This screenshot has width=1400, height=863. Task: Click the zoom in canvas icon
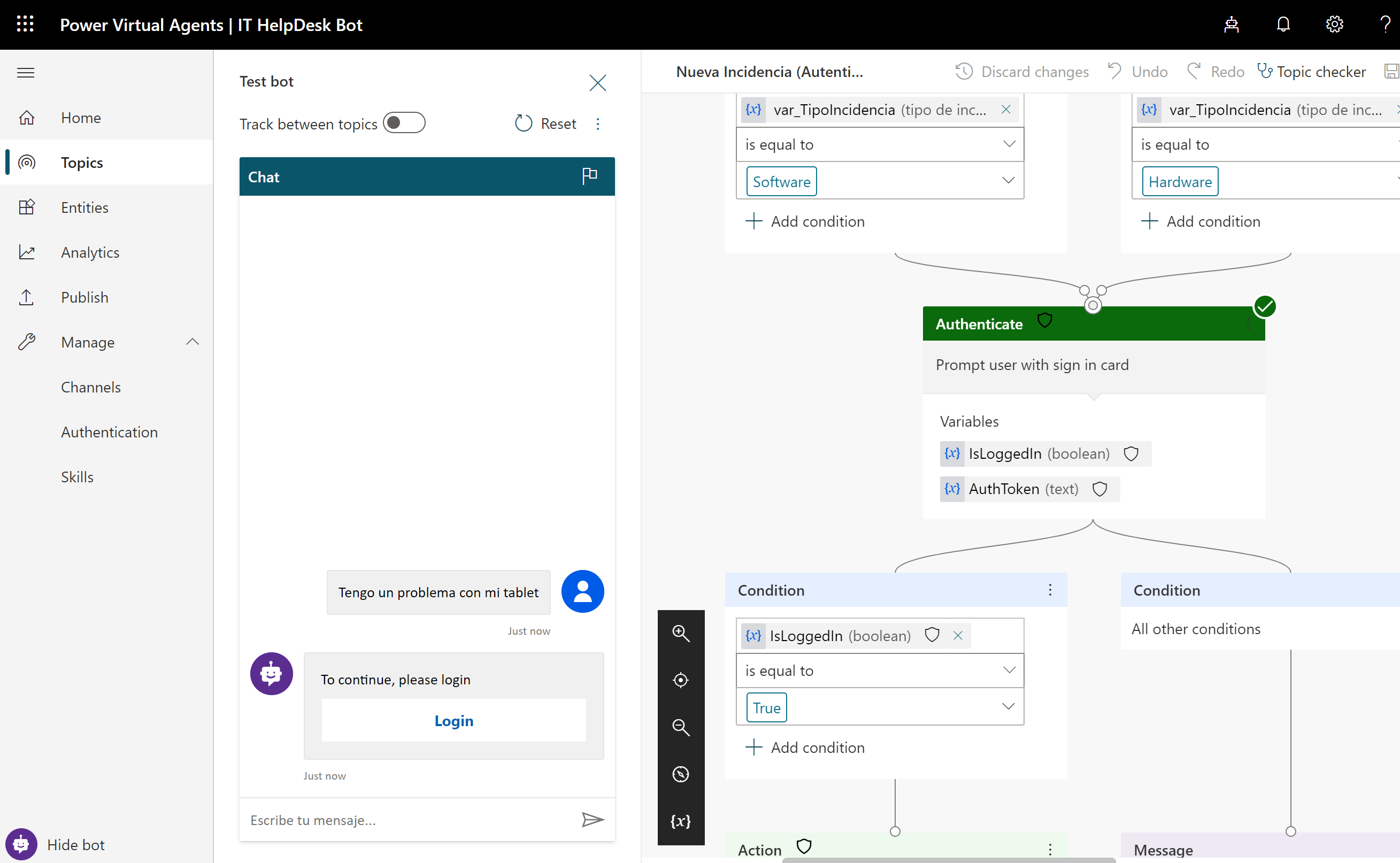(x=680, y=633)
